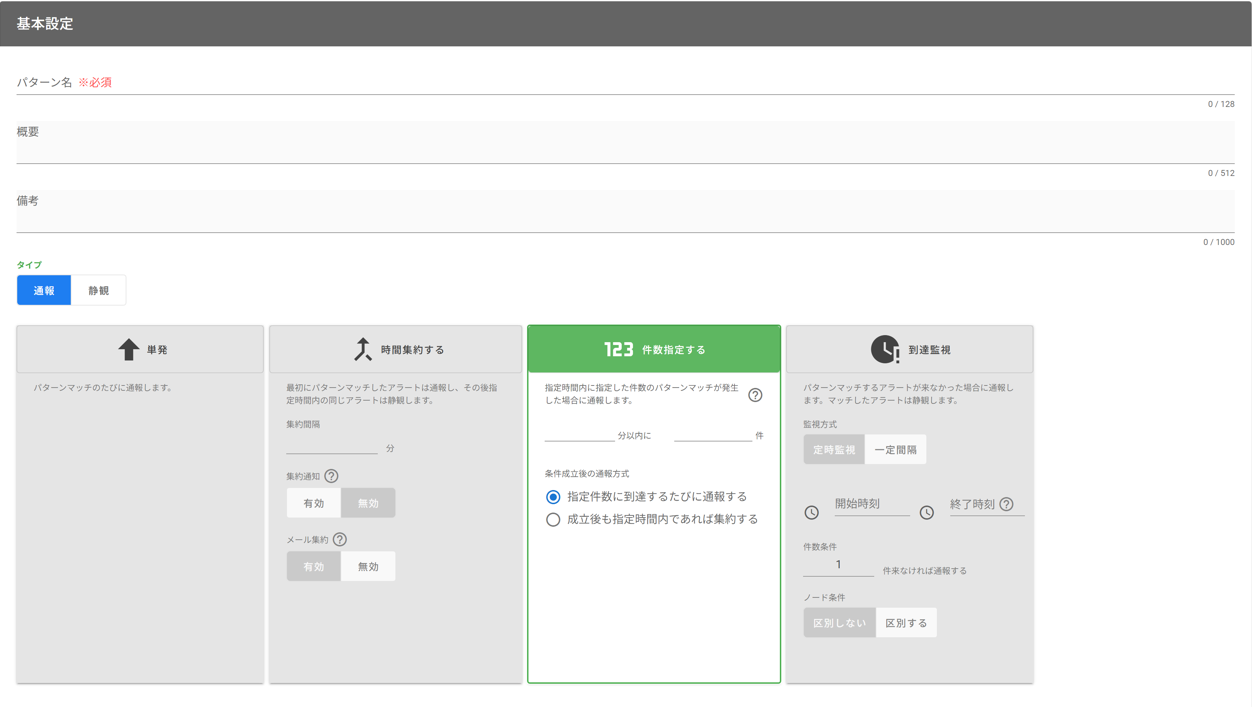Choose 一定間隔 monitoring method

pos(895,450)
